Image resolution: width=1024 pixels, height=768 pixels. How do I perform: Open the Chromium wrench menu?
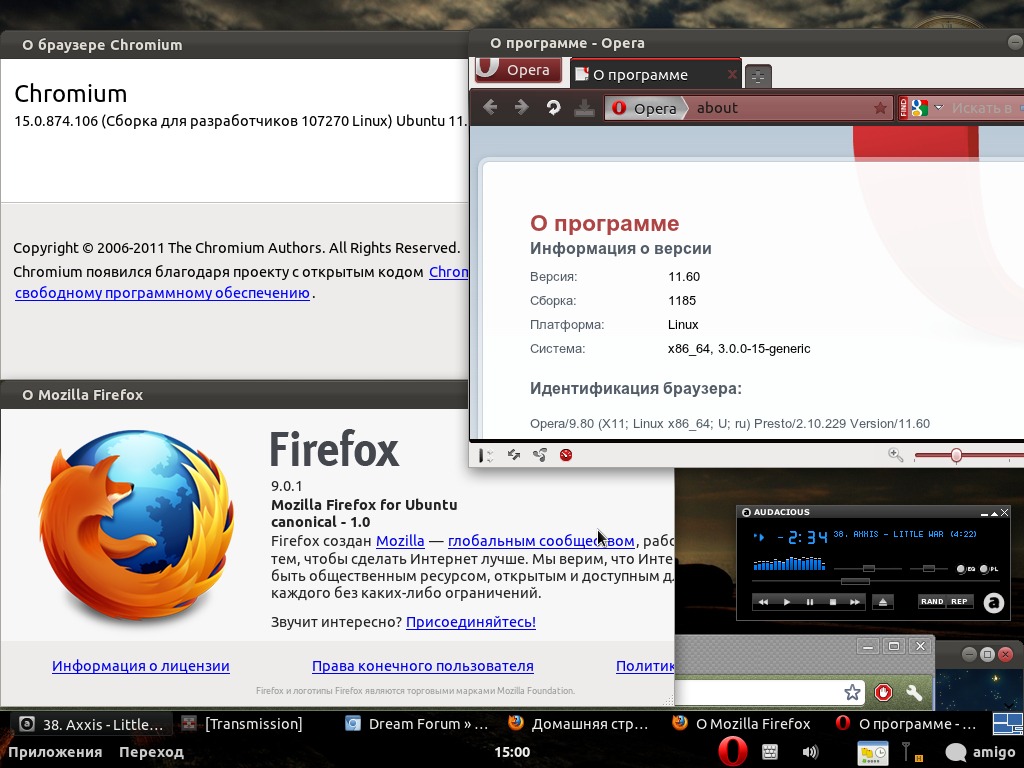pyautogui.click(x=914, y=692)
